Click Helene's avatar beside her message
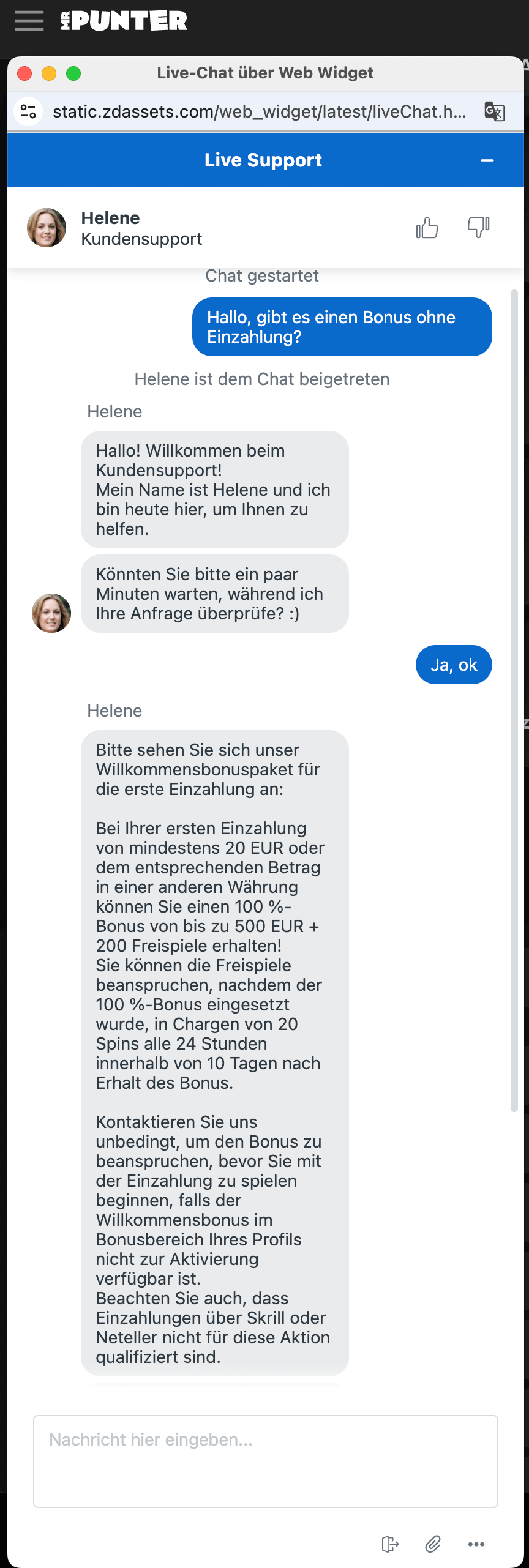This screenshot has width=529, height=1568. click(x=51, y=613)
